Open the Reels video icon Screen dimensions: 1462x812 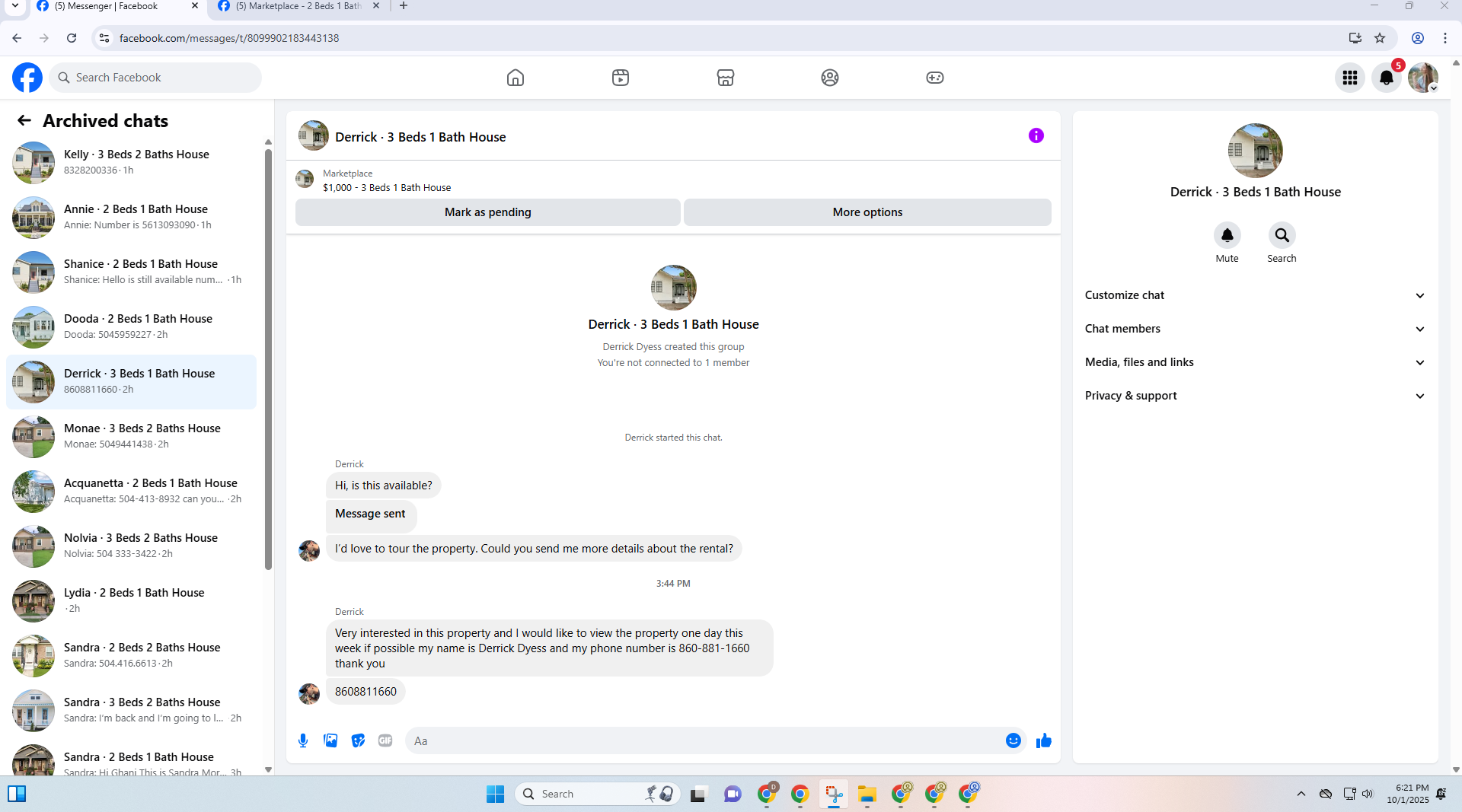621,78
